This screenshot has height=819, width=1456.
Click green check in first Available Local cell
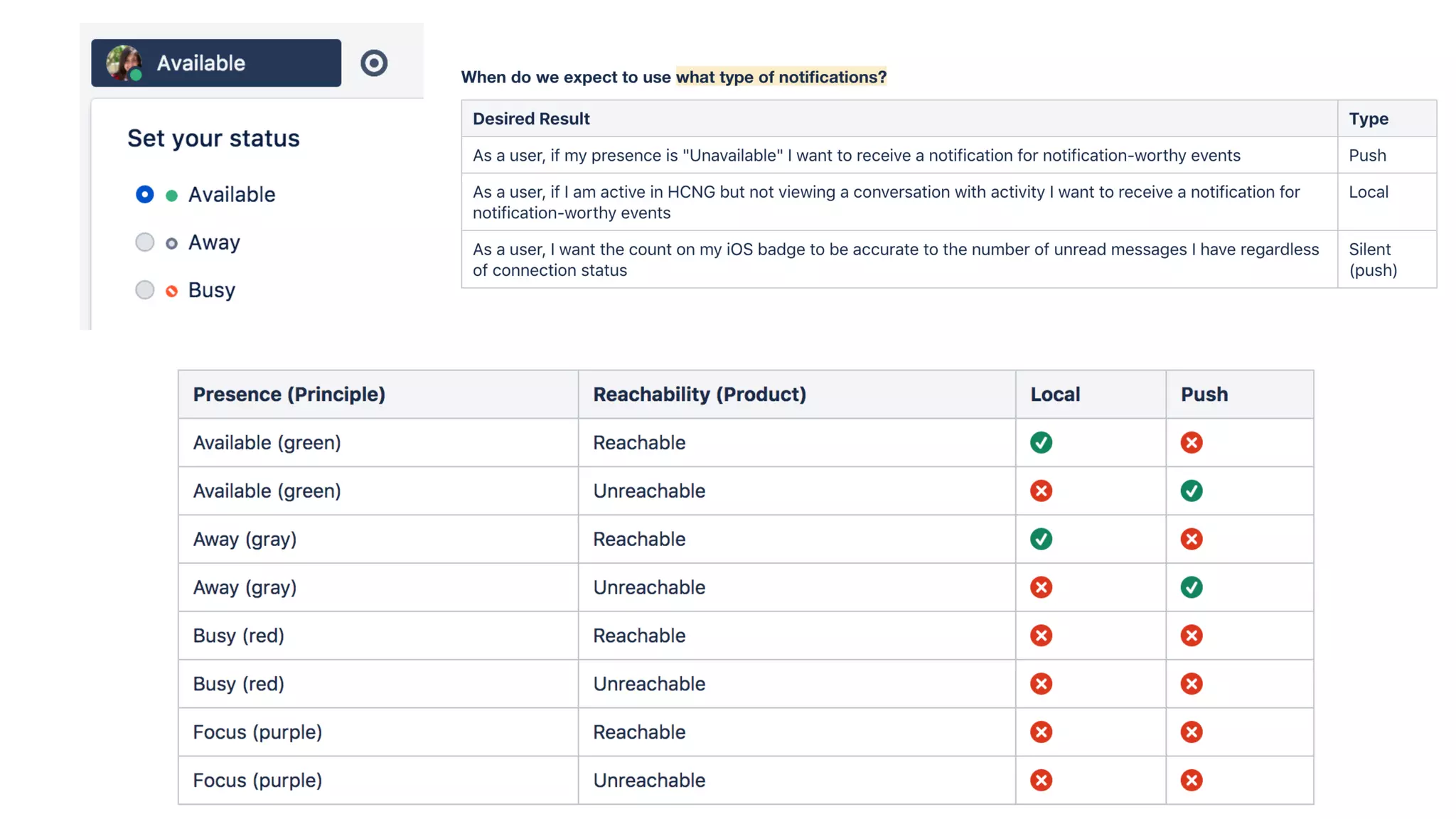tap(1041, 442)
